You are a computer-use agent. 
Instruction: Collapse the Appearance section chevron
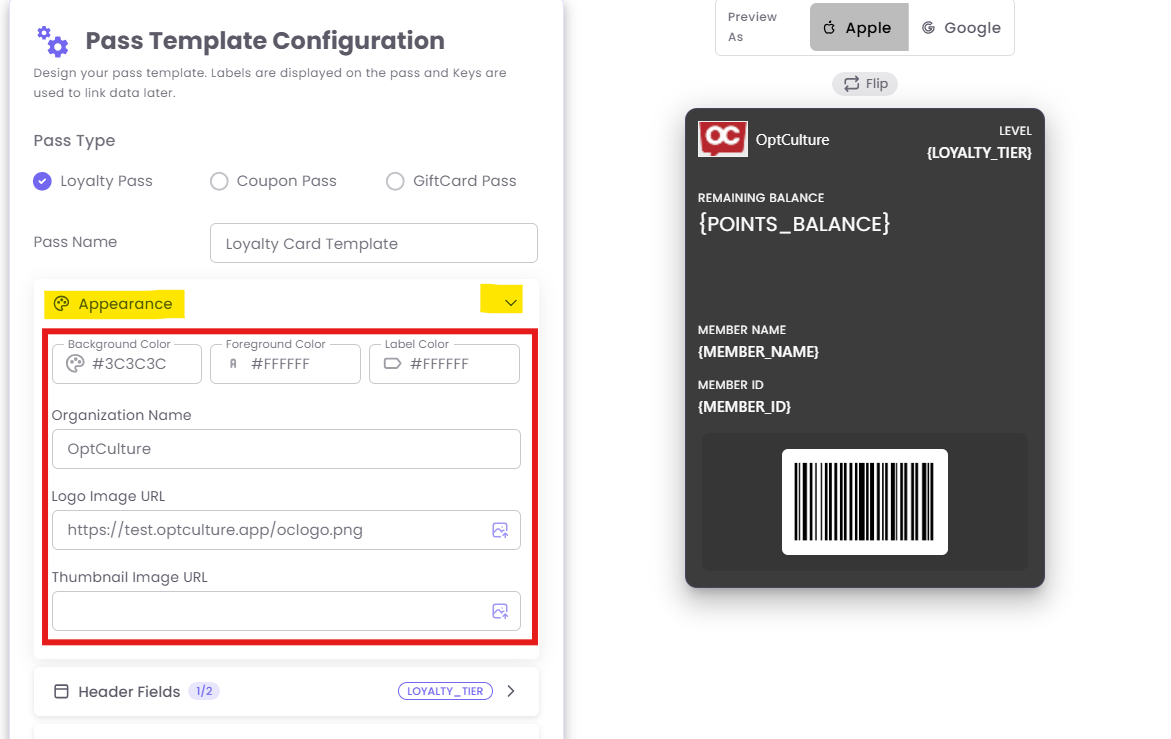coord(511,303)
